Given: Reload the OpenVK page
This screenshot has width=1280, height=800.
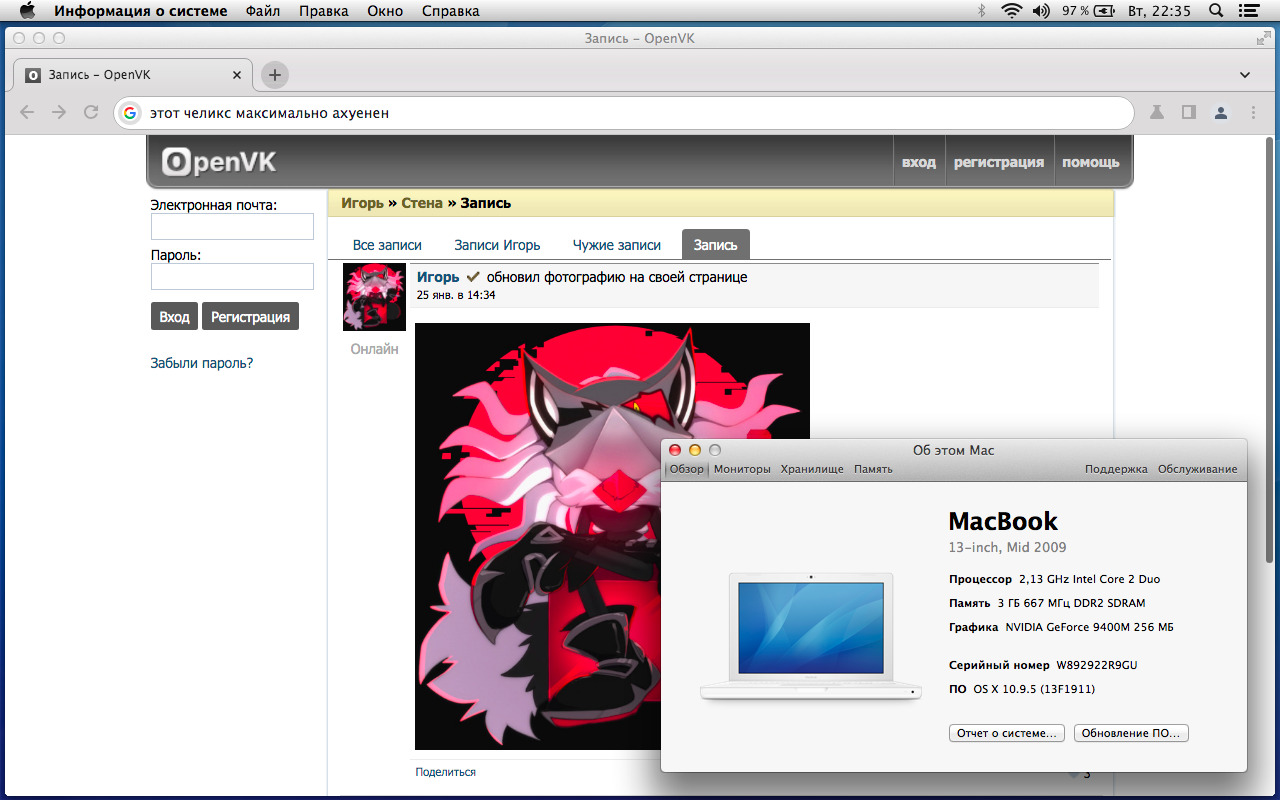Looking at the screenshot, I should coord(91,113).
